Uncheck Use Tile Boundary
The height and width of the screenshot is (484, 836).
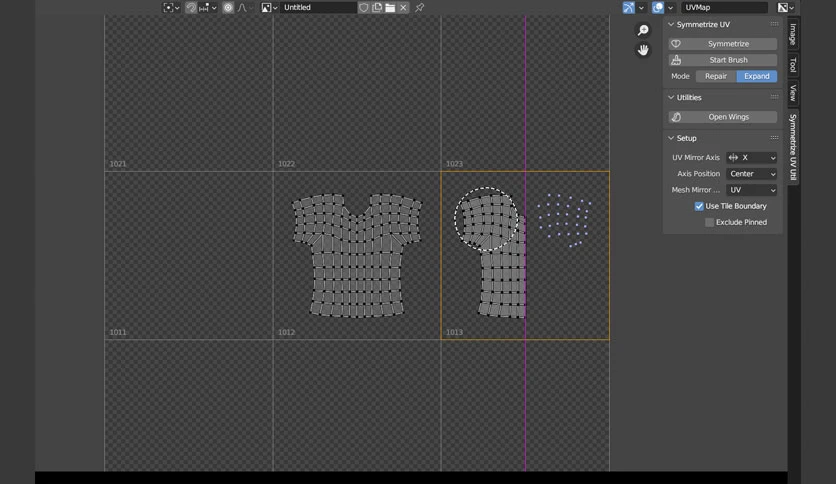[x=699, y=206]
